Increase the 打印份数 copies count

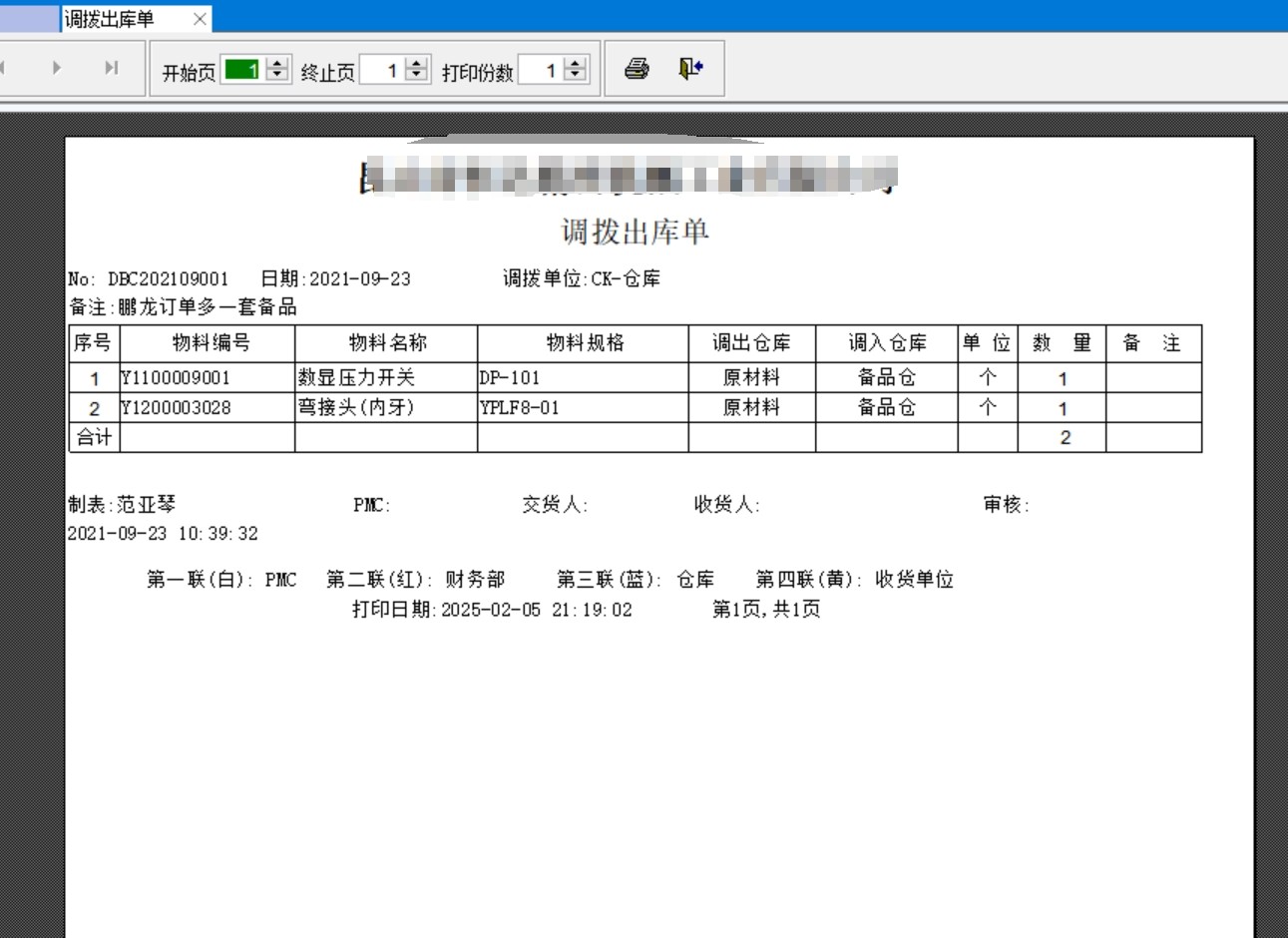(x=575, y=63)
